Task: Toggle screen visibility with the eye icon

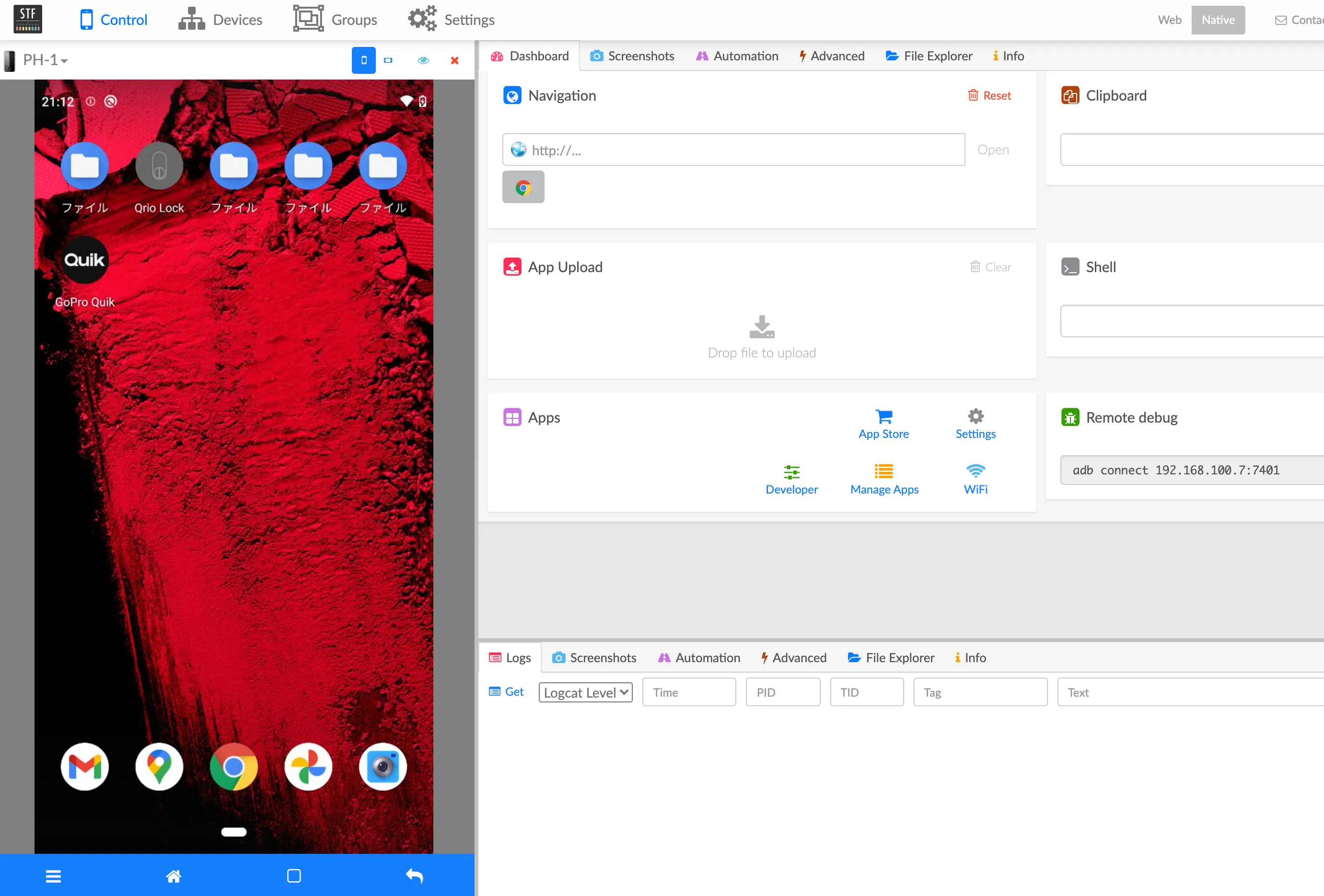Action: pyautogui.click(x=423, y=60)
